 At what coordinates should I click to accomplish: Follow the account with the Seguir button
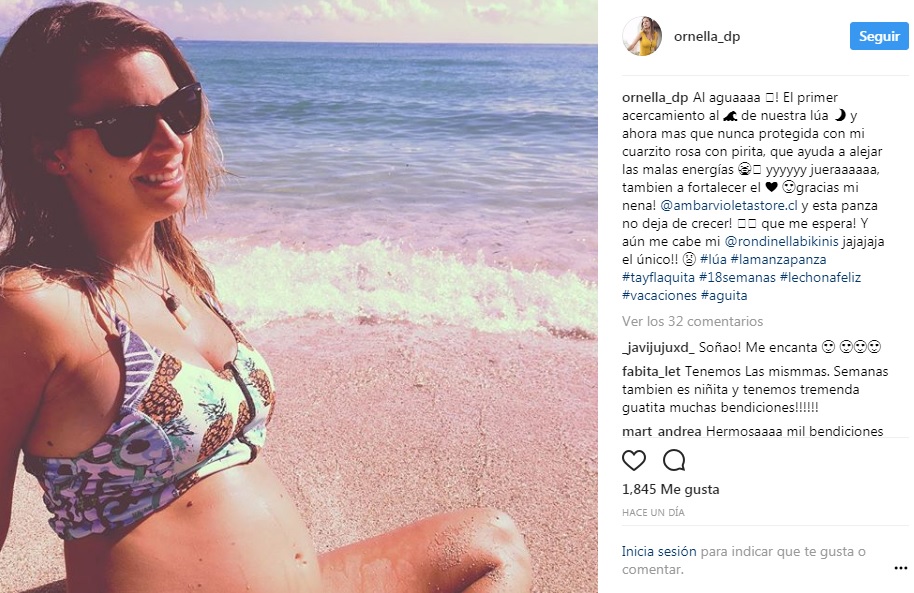pos(879,36)
